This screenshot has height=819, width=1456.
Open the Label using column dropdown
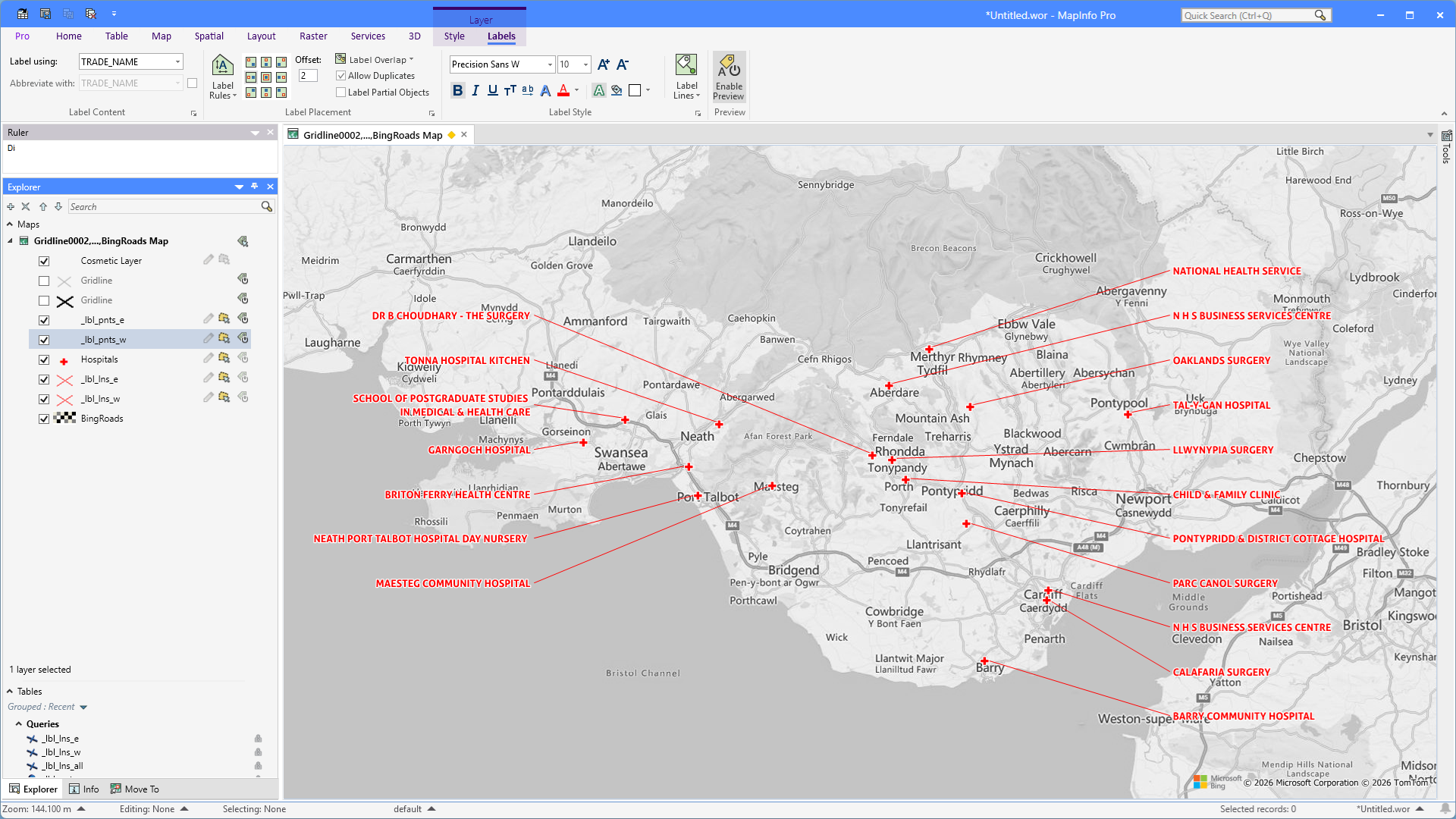(x=178, y=62)
